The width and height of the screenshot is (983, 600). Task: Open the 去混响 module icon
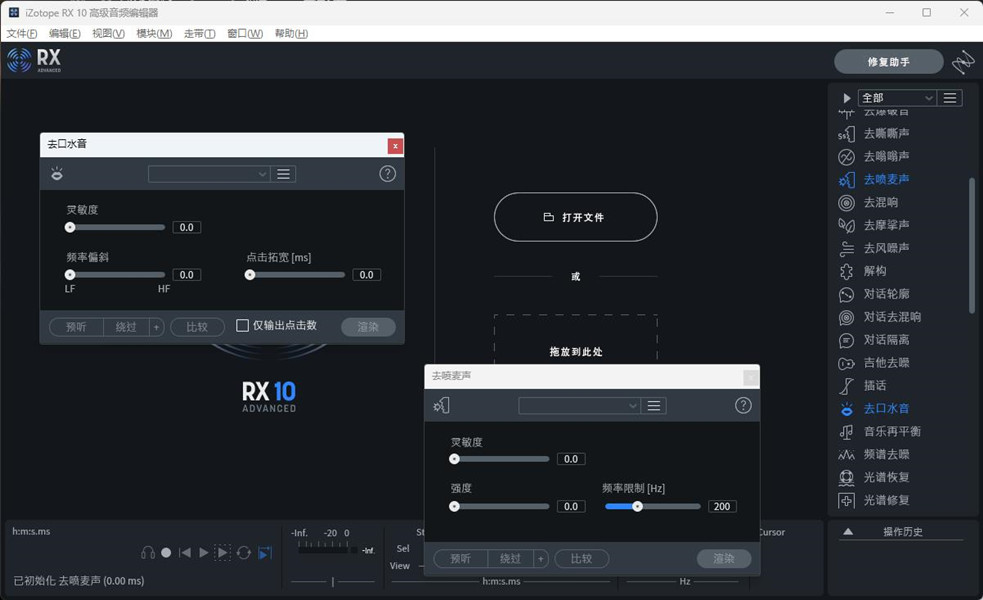point(846,203)
